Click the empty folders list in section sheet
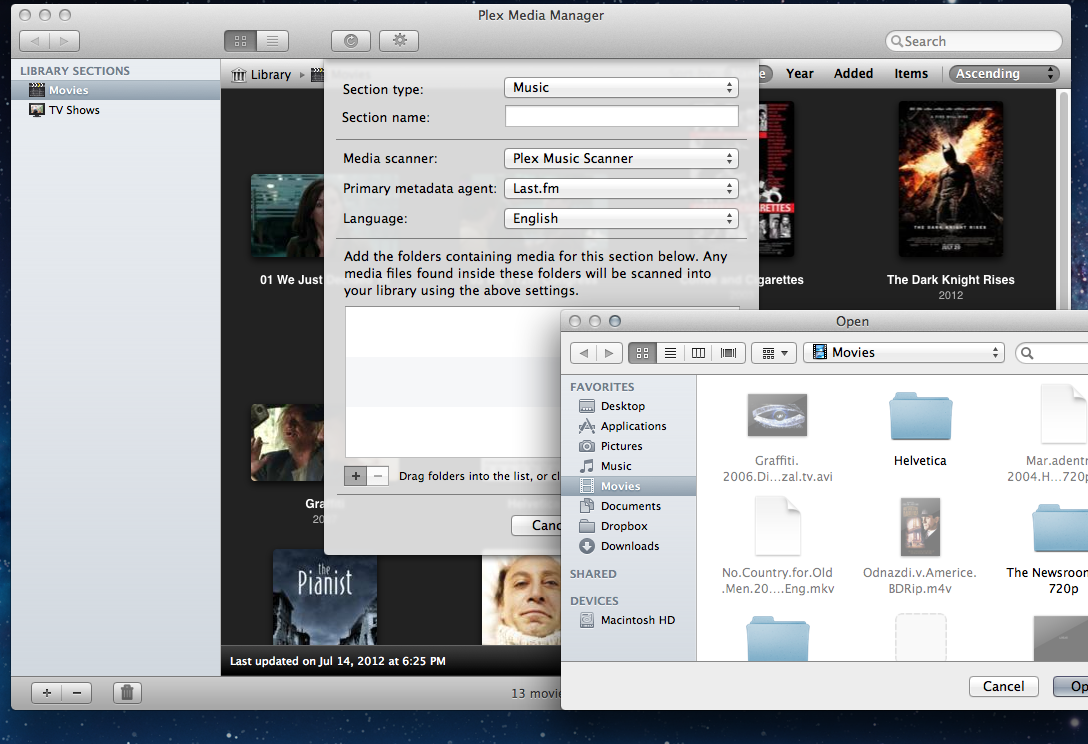Screen dimensions: 1088x744 452,382
